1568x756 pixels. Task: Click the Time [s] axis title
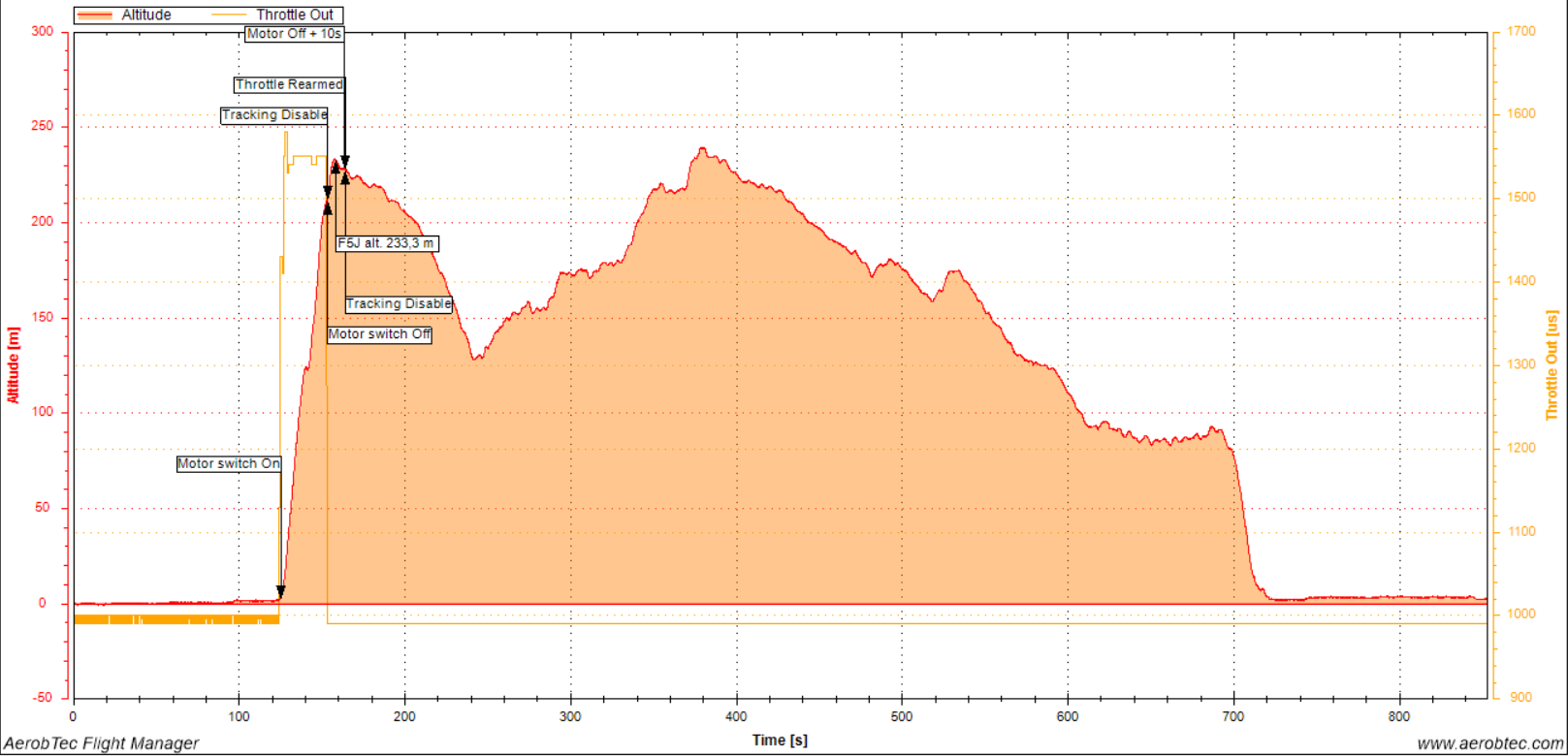(780, 740)
